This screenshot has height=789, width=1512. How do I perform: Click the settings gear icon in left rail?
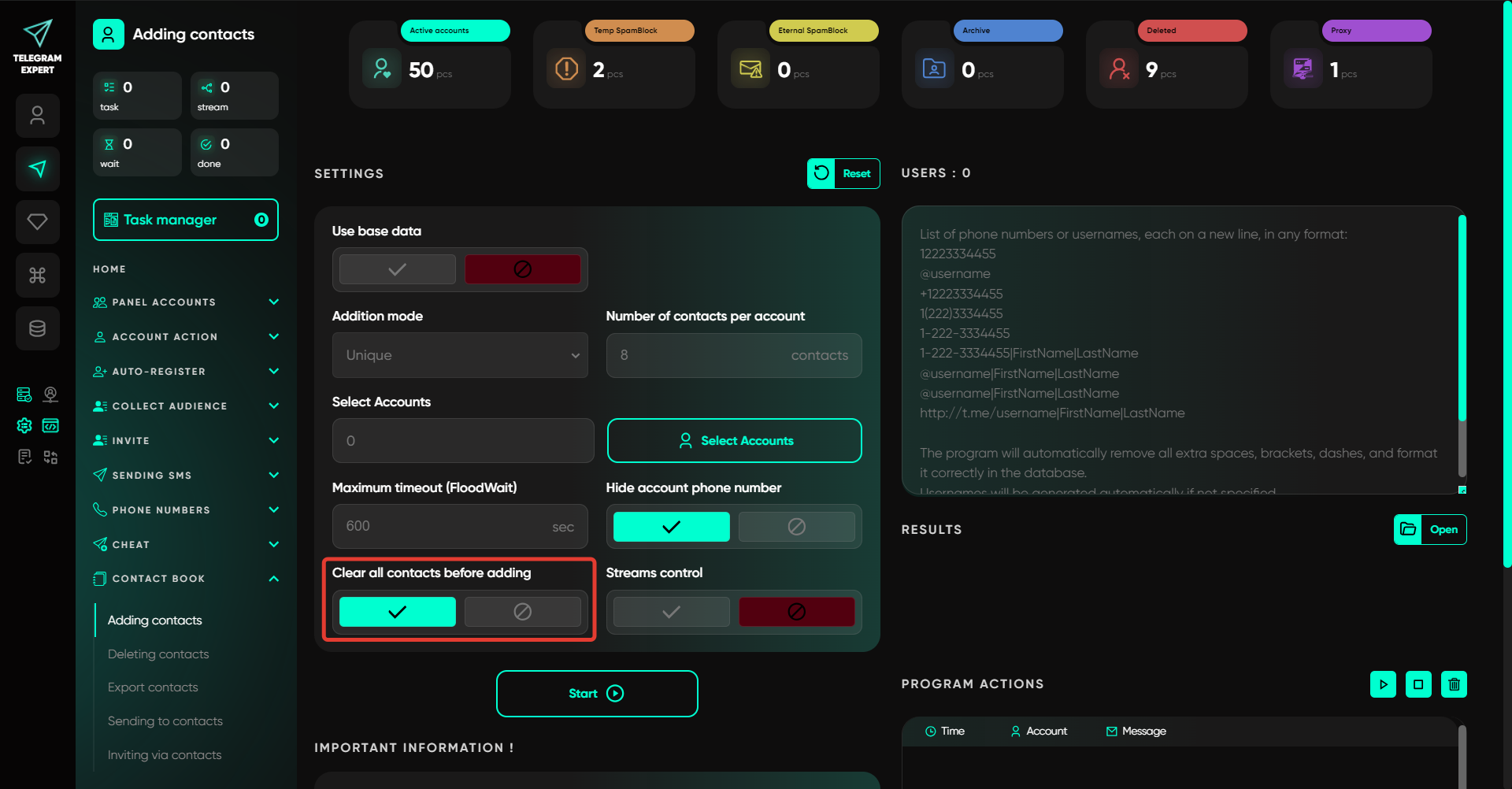coord(24,426)
